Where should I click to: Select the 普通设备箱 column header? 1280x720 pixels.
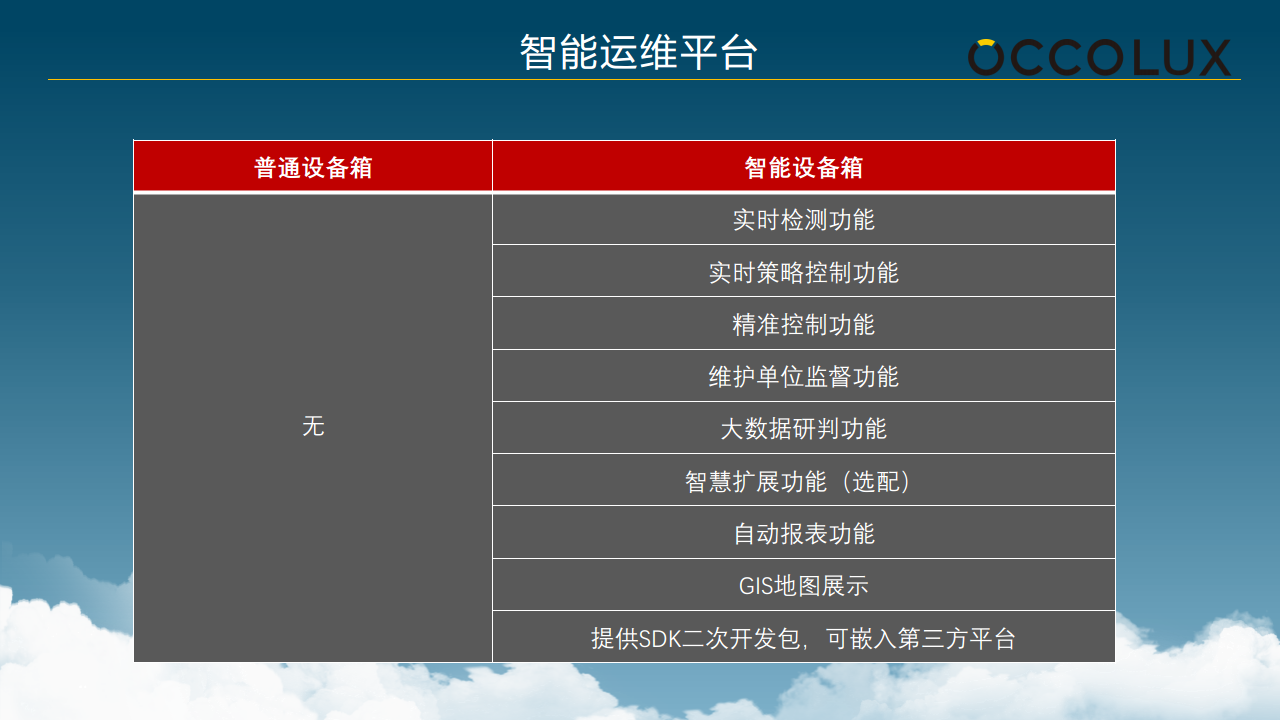(x=313, y=166)
